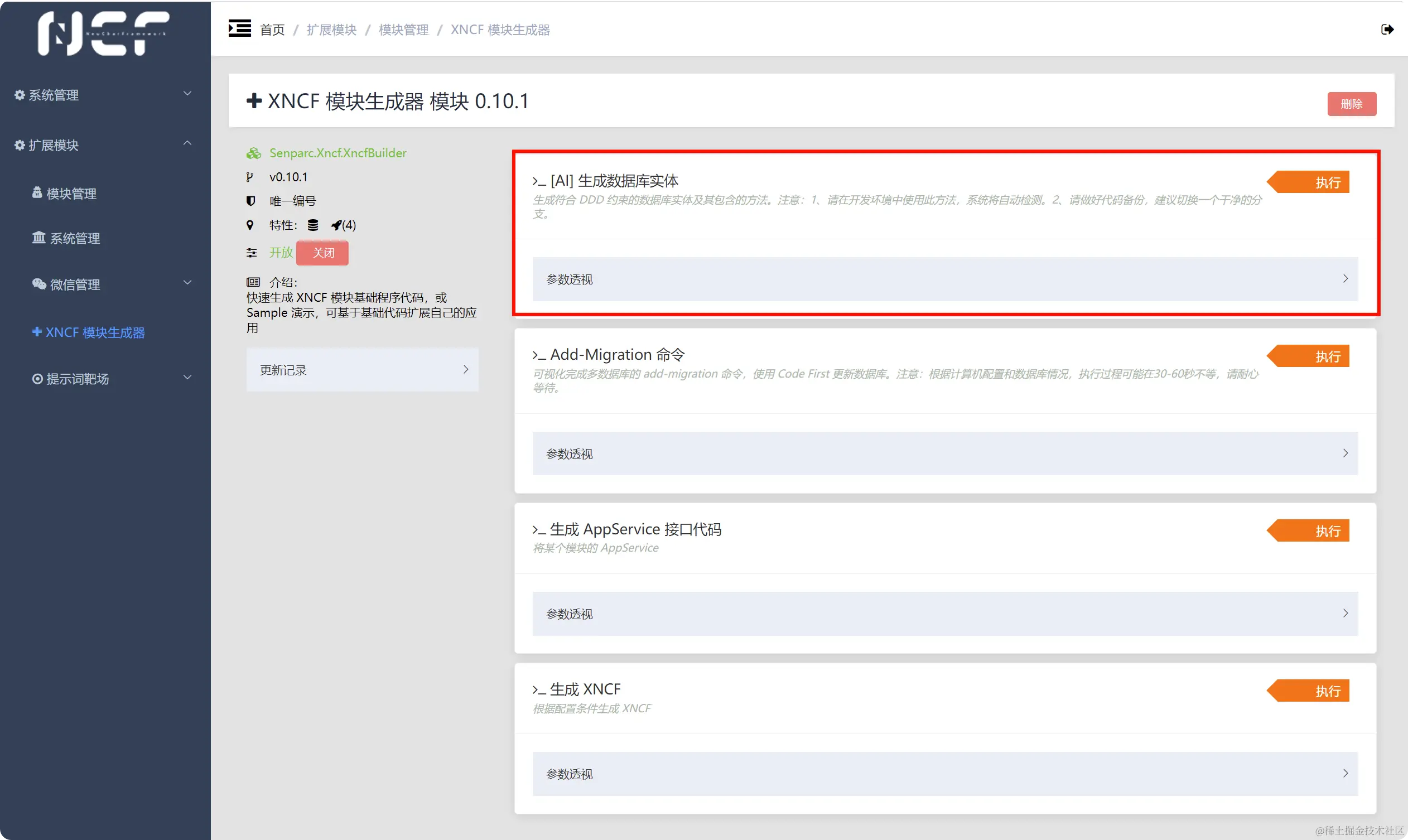Click the plus icon beside the module title

pos(254,101)
